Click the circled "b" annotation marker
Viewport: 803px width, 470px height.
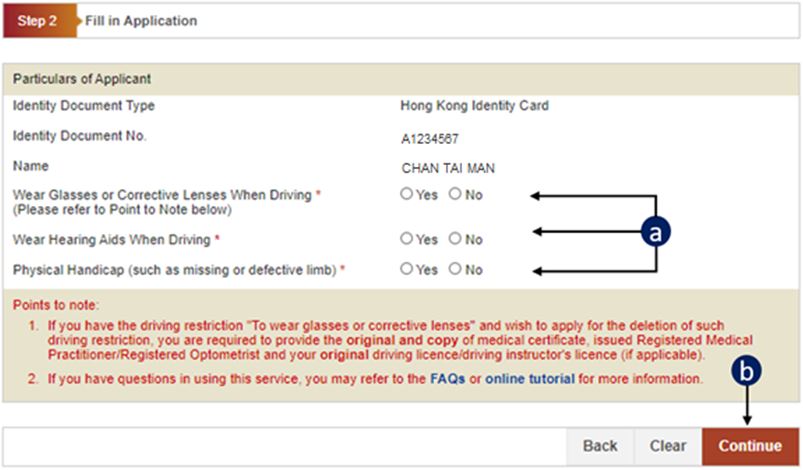746,371
